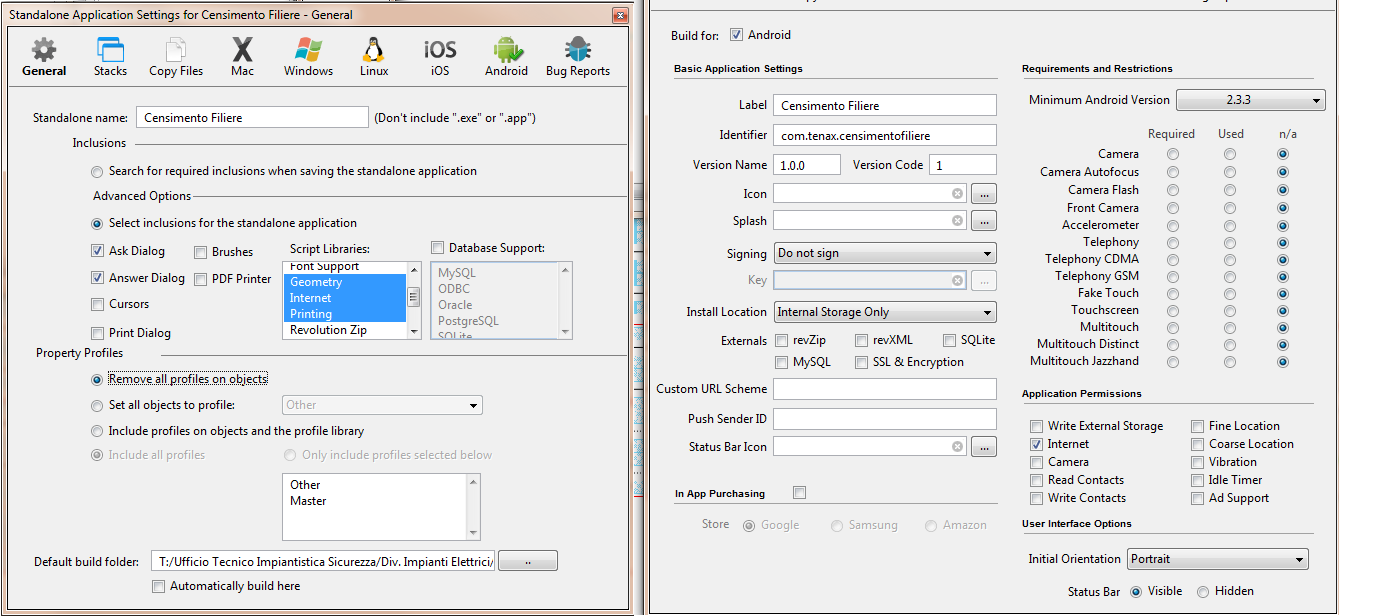Enable the Vibration permission

pyautogui.click(x=1197, y=462)
